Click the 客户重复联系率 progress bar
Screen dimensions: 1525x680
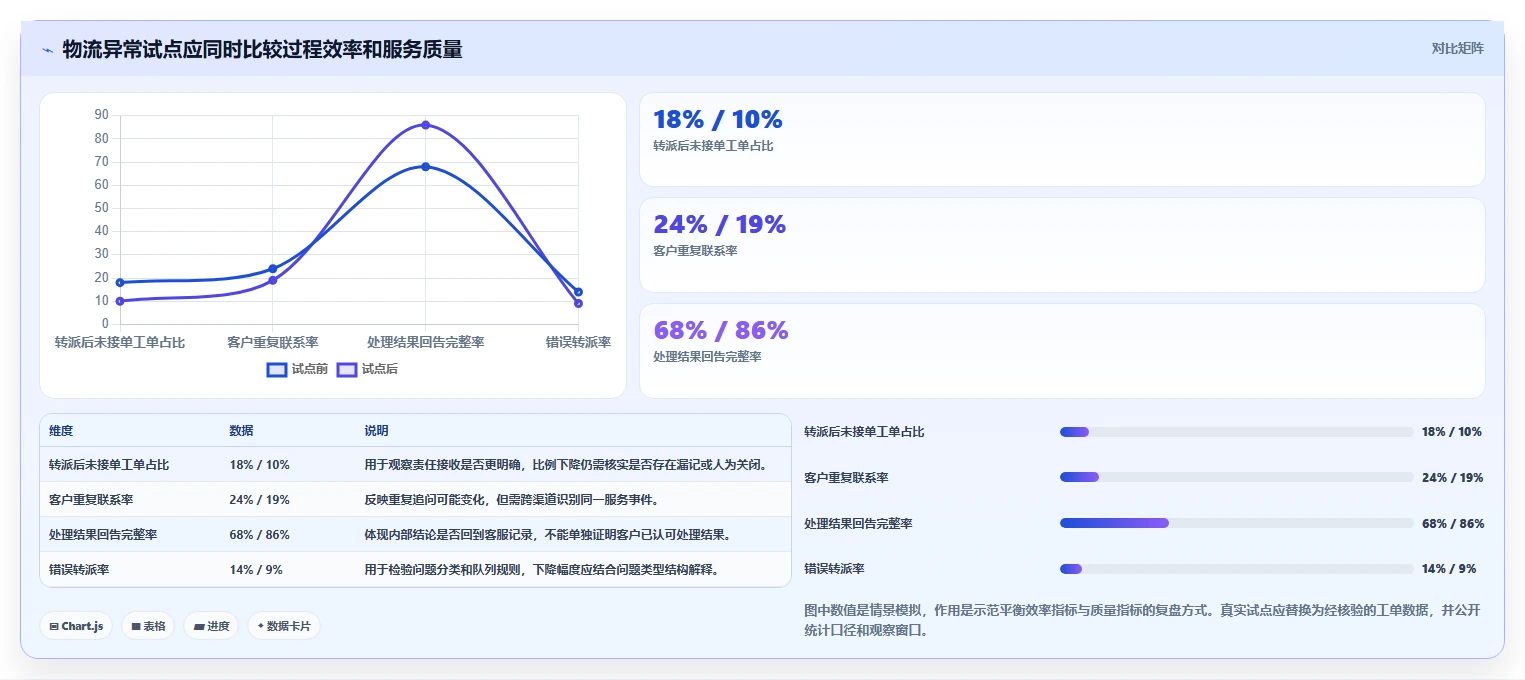[1236, 477]
